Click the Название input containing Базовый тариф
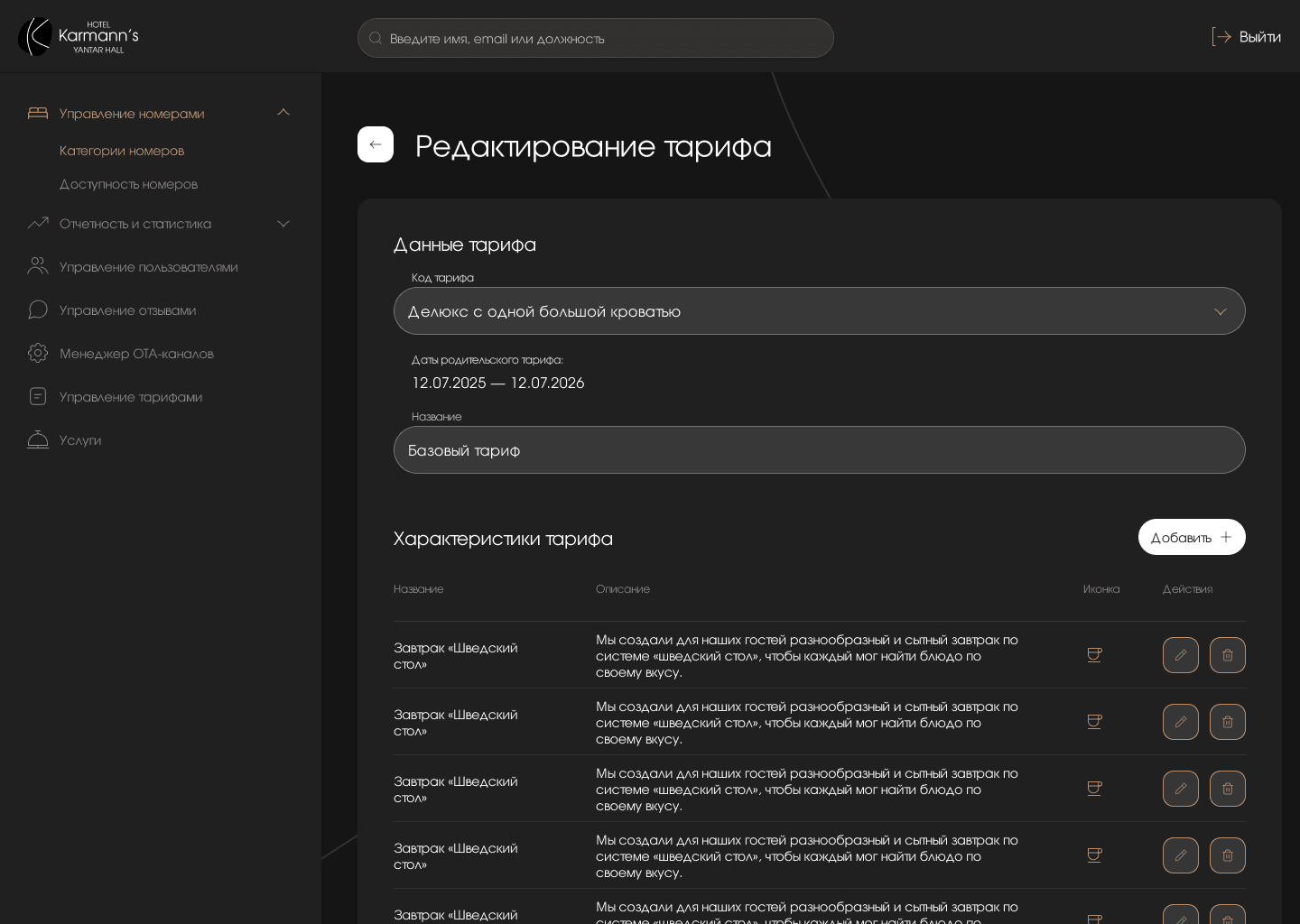 coord(820,449)
